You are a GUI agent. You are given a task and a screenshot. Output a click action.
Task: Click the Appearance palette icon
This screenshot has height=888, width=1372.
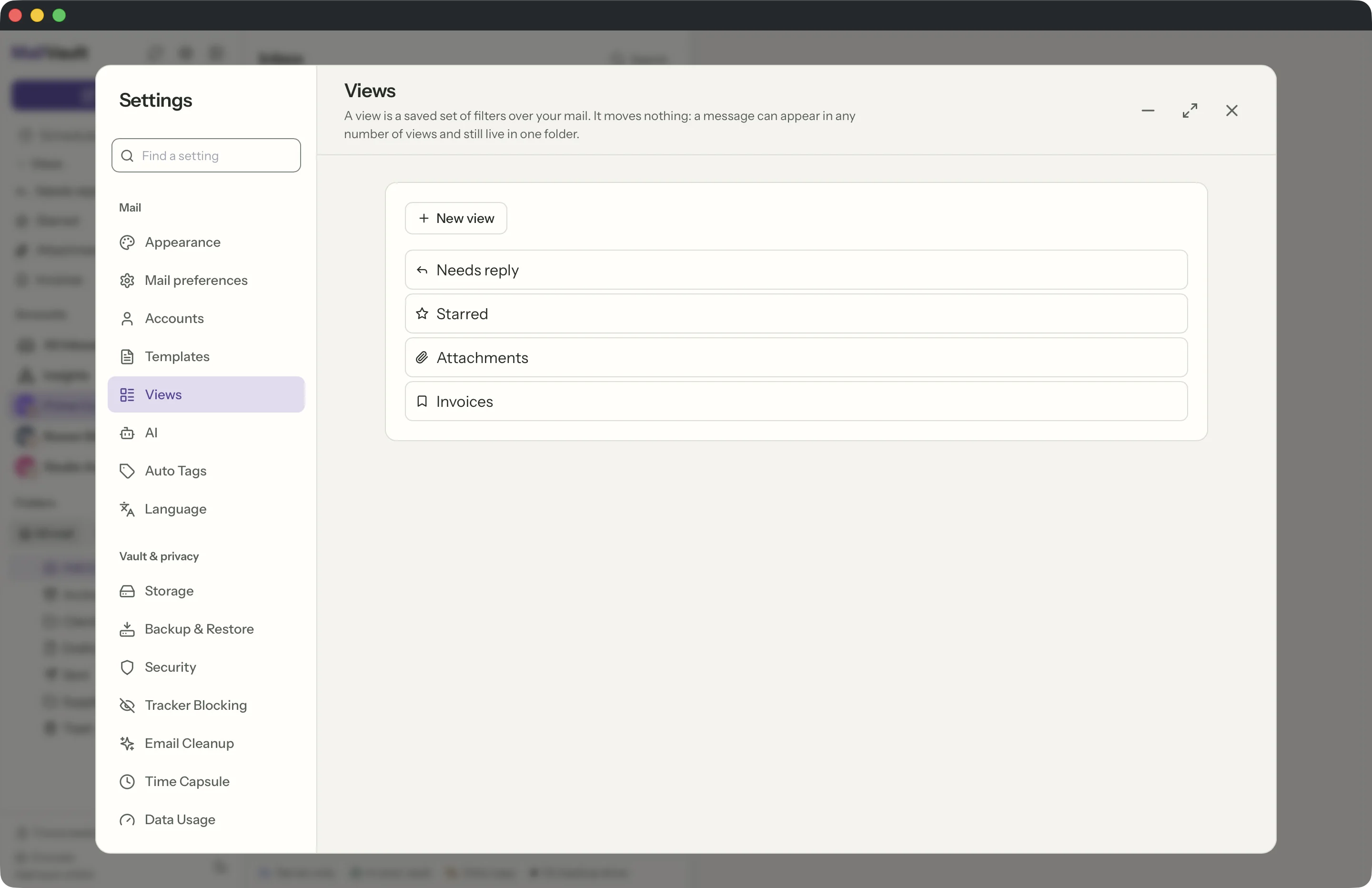click(127, 242)
